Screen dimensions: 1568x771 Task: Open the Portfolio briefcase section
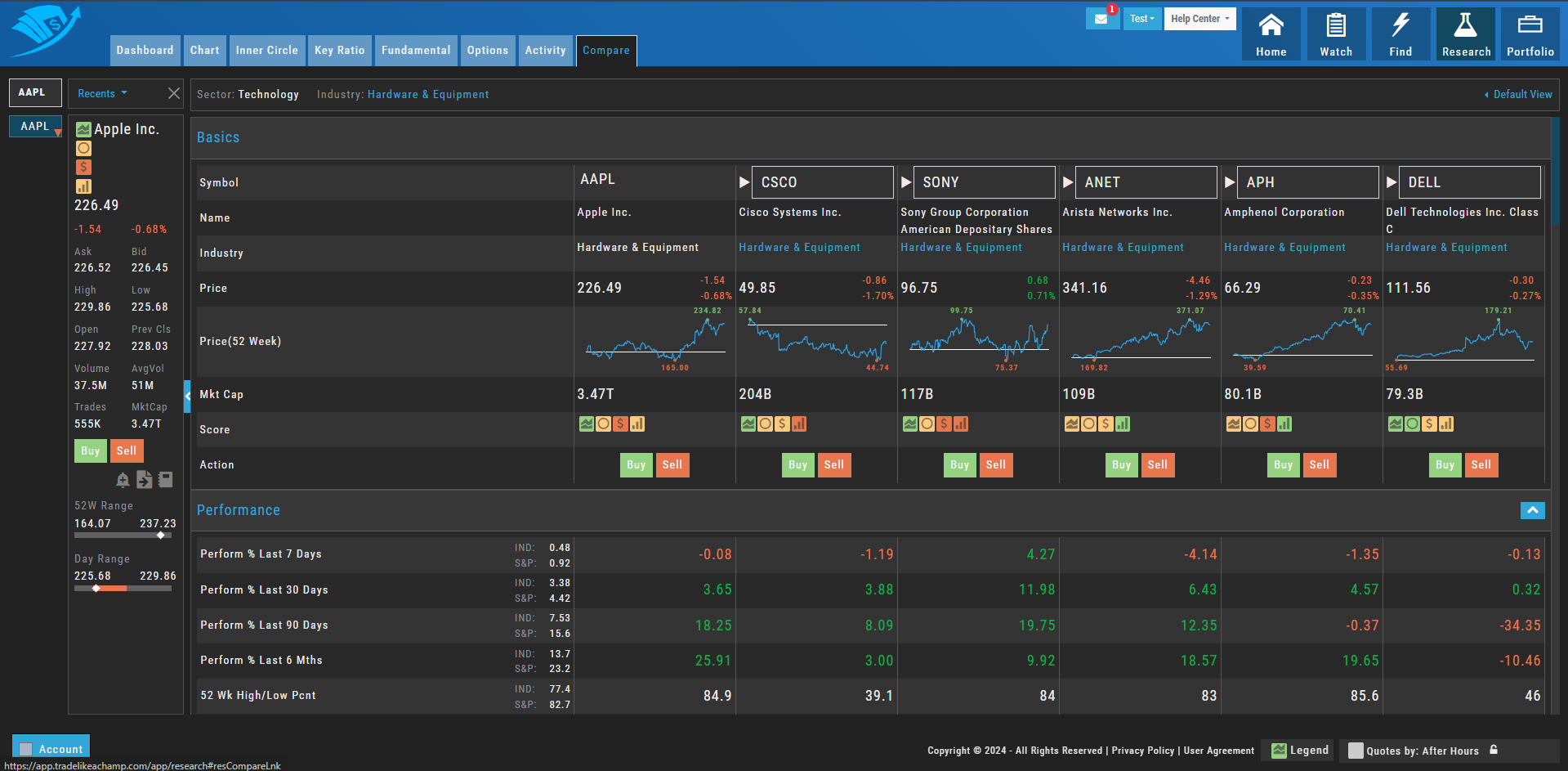(1530, 34)
